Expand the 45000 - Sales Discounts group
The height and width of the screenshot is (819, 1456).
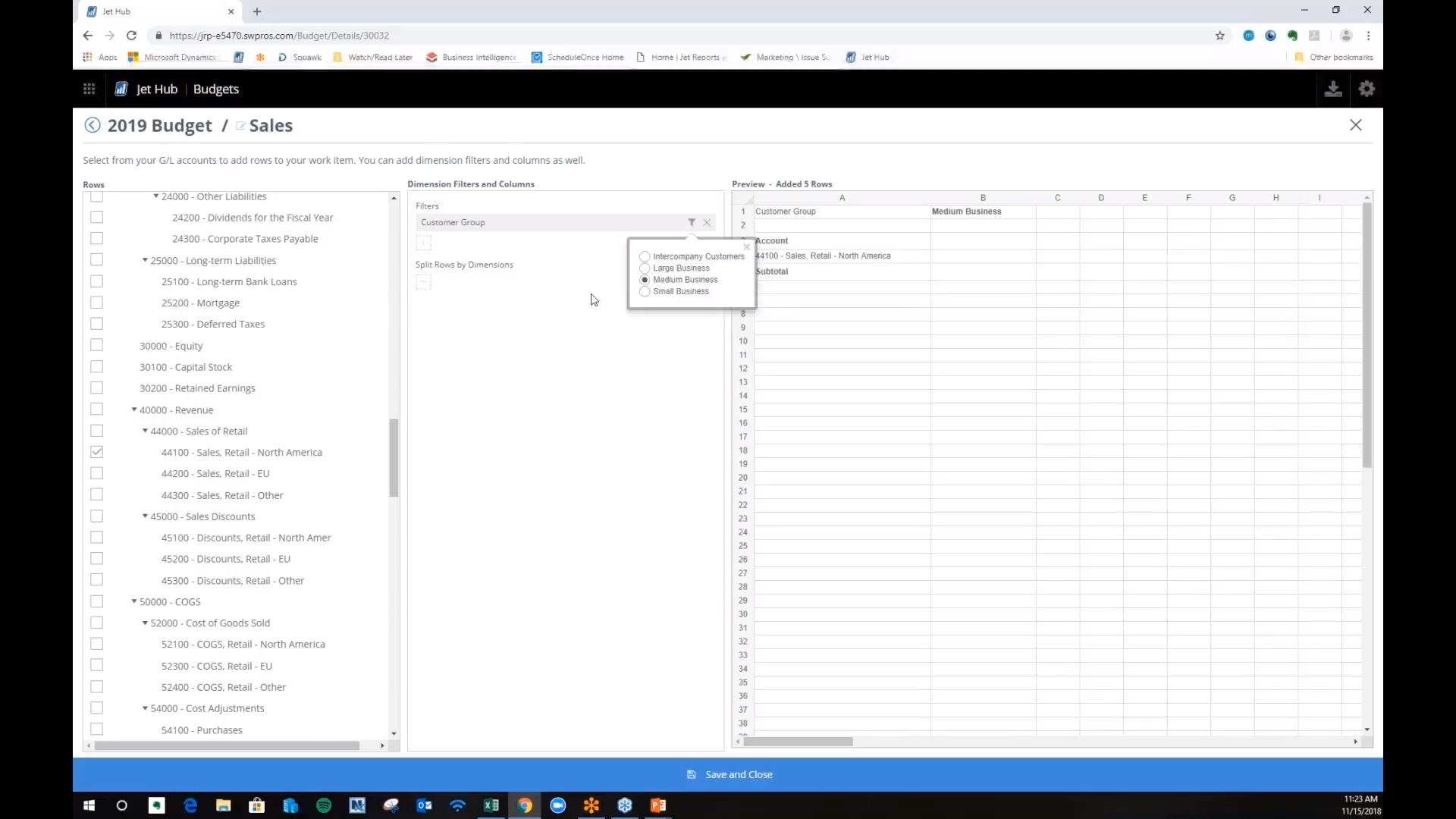pos(145,516)
